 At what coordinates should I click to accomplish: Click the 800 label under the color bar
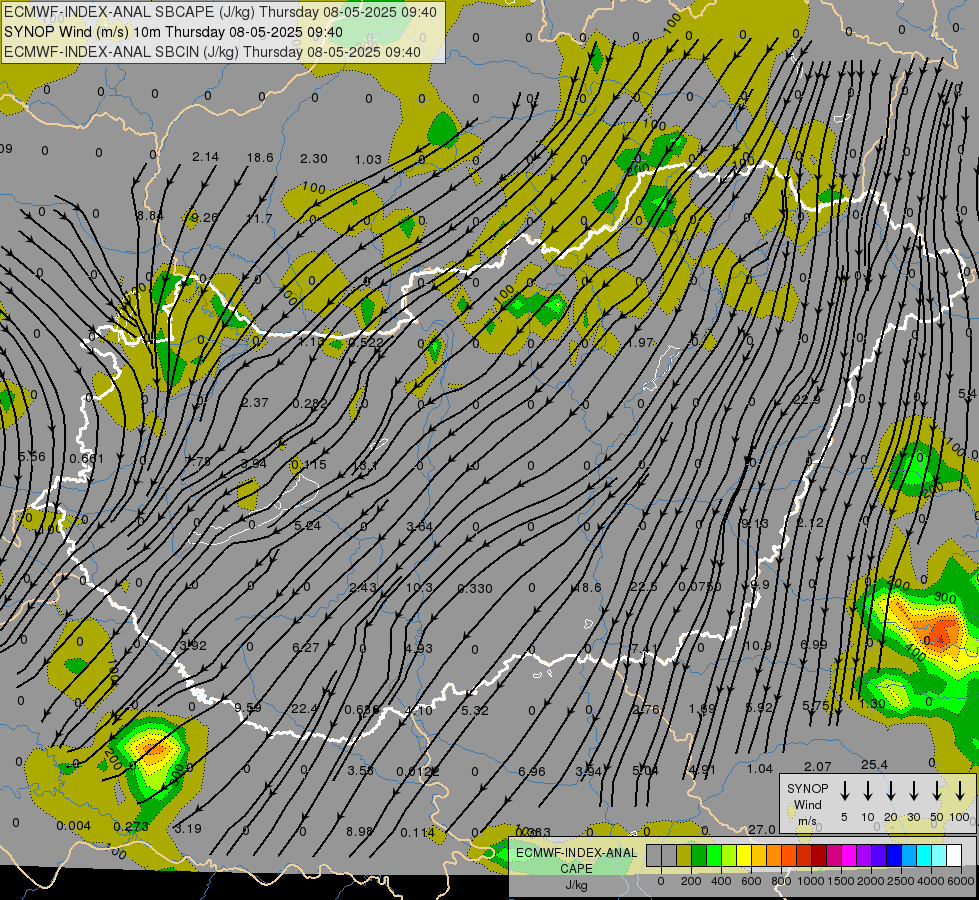point(781,881)
